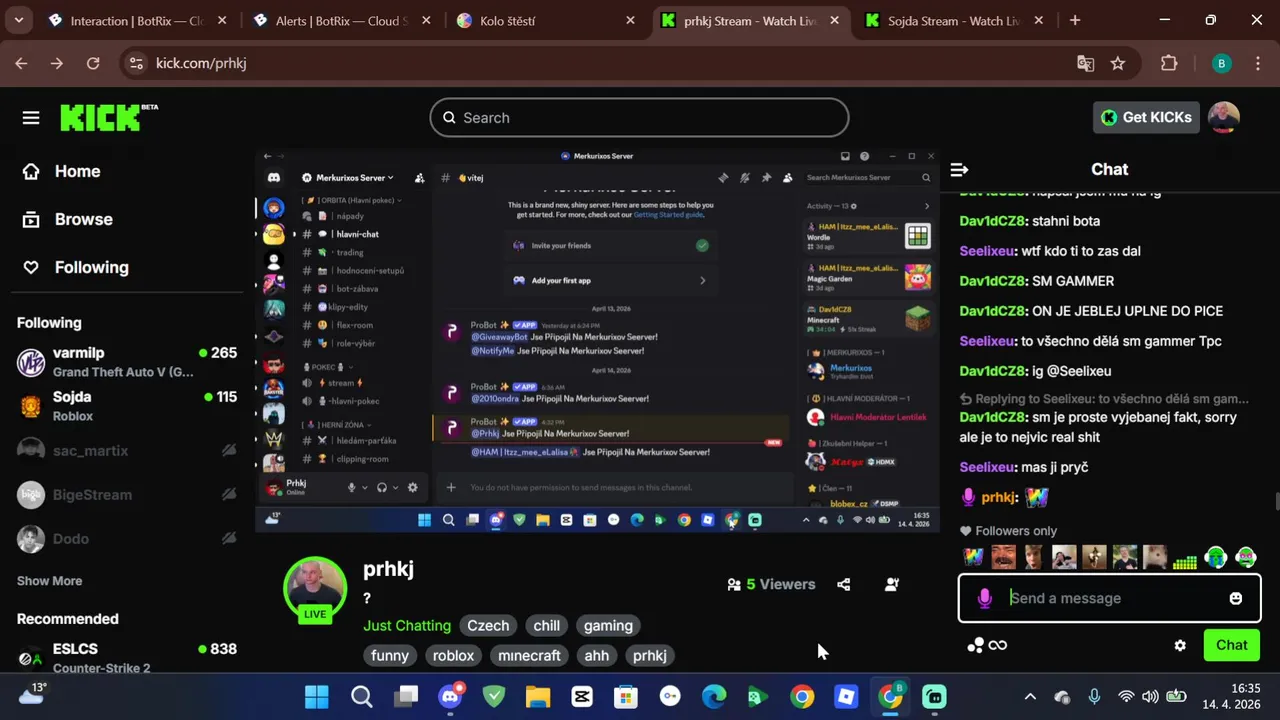
Task: Open the Kick sidebar hamburger menu
Action: (31, 118)
